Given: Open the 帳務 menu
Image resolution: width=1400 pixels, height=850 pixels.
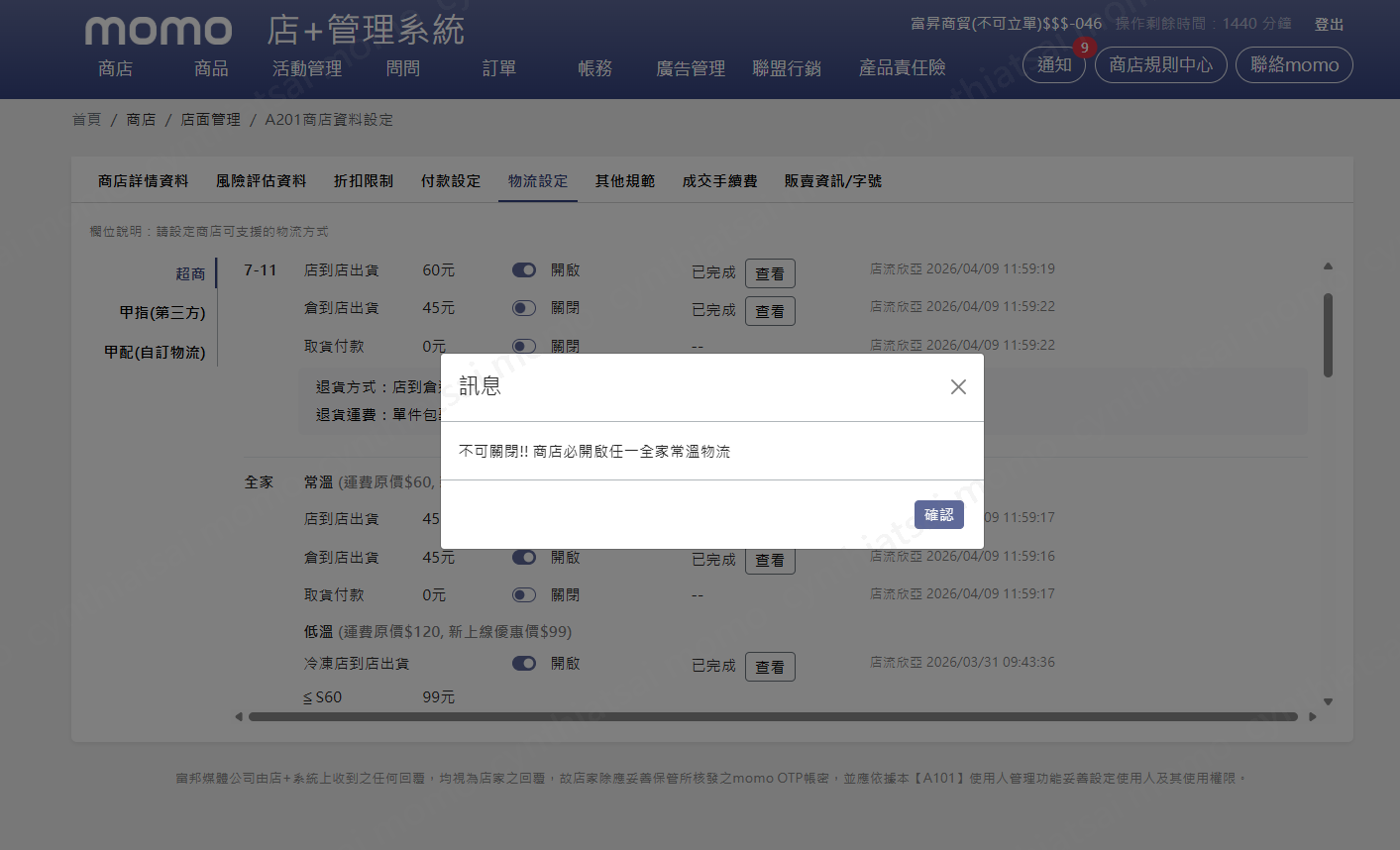Looking at the screenshot, I should click(x=595, y=68).
